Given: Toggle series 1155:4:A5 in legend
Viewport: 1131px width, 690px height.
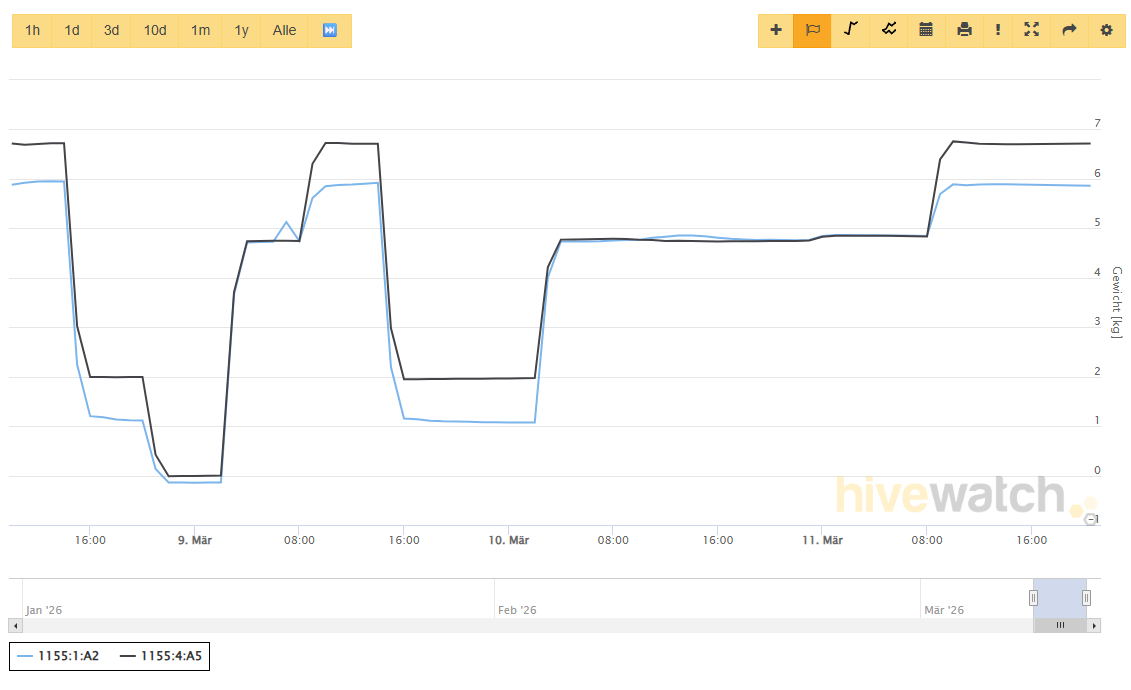Looking at the screenshot, I should [x=161, y=656].
